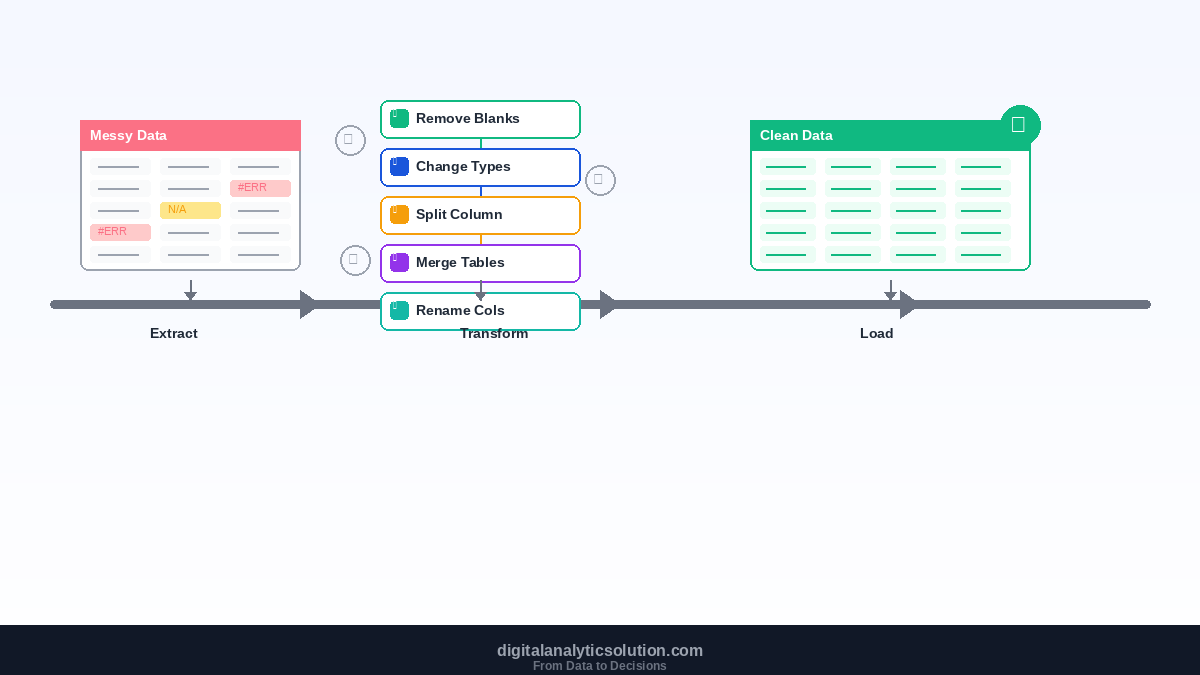Open the digitalanalyticsolution.com footer link
The height and width of the screenshot is (675, 1200).
pyautogui.click(x=600, y=650)
